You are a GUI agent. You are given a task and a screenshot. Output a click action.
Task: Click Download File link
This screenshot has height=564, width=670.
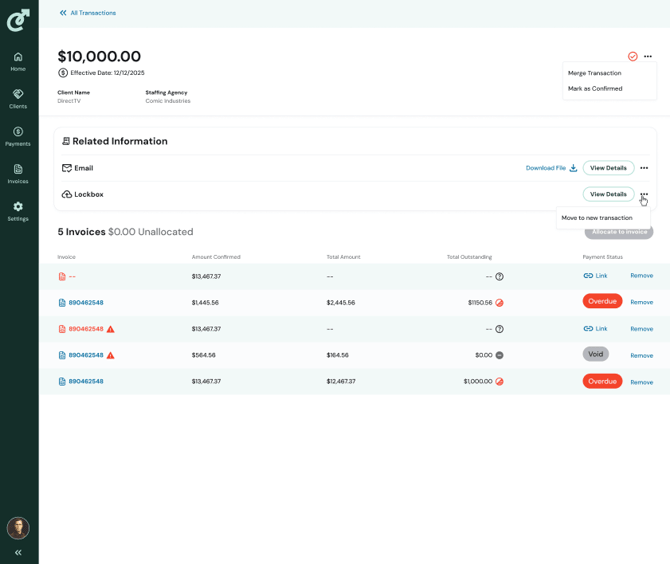tap(551, 168)
